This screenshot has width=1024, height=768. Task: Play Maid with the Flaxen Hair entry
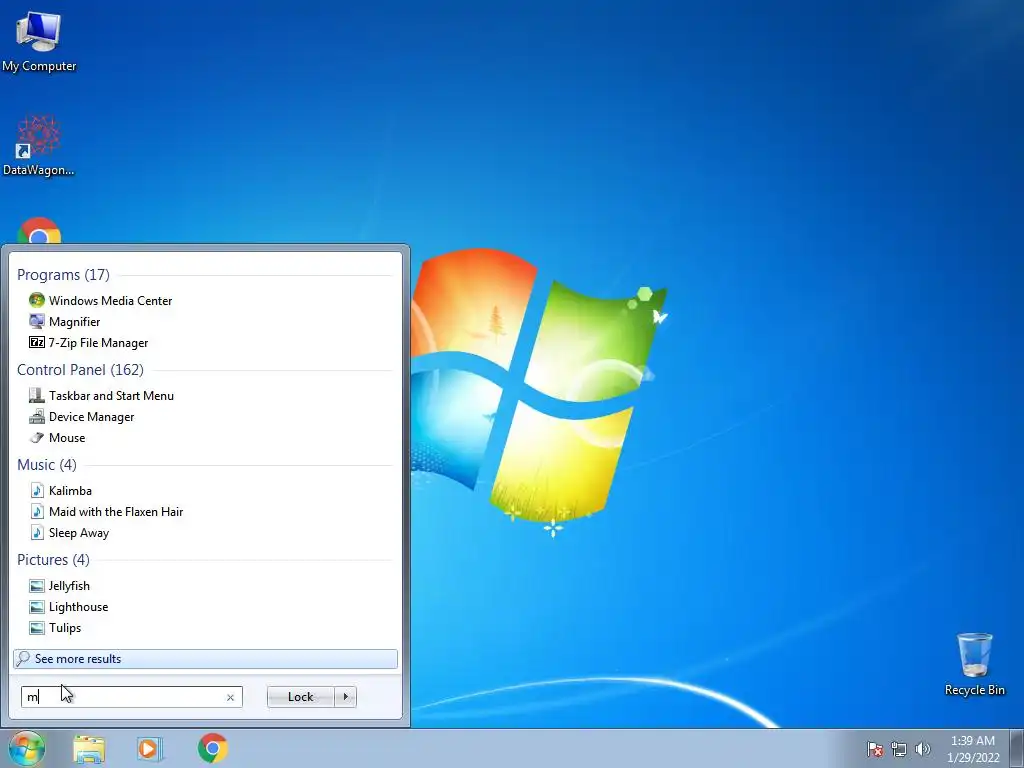[116, 511]
